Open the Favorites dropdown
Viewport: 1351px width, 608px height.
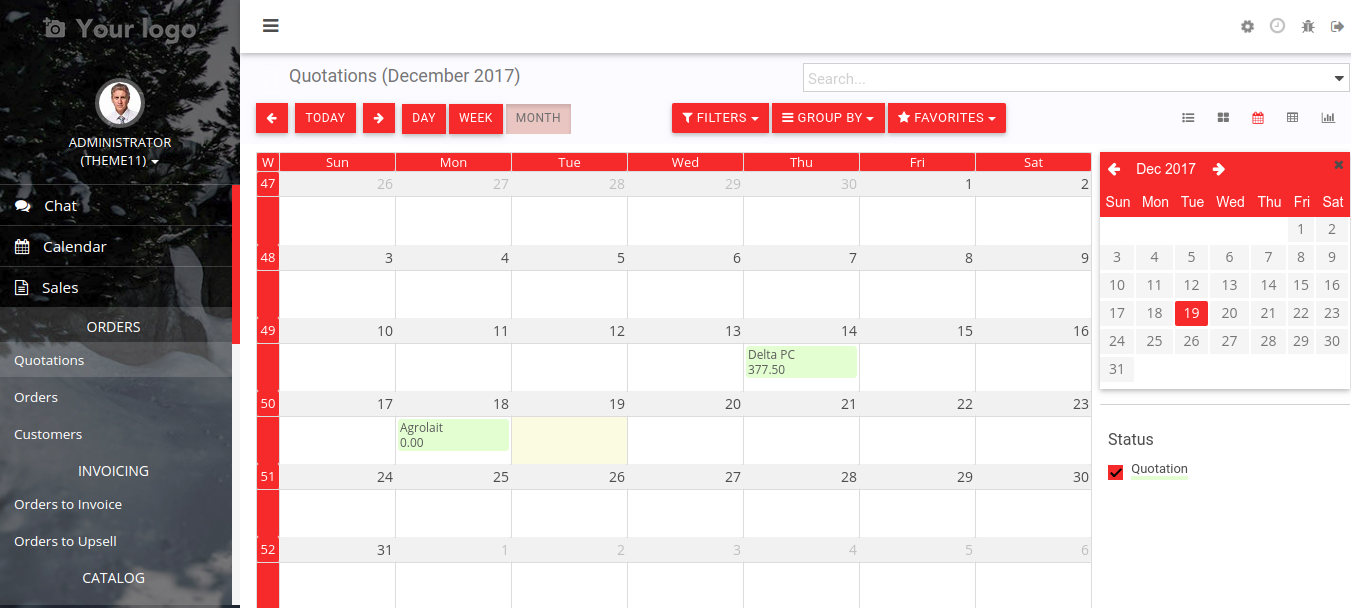pyautogui.click(x=947, y=118)
